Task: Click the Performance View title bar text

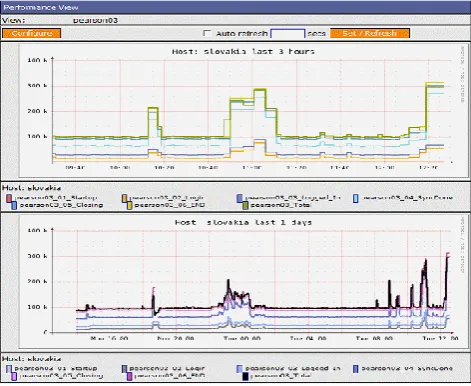Action: tap(41, 7)
